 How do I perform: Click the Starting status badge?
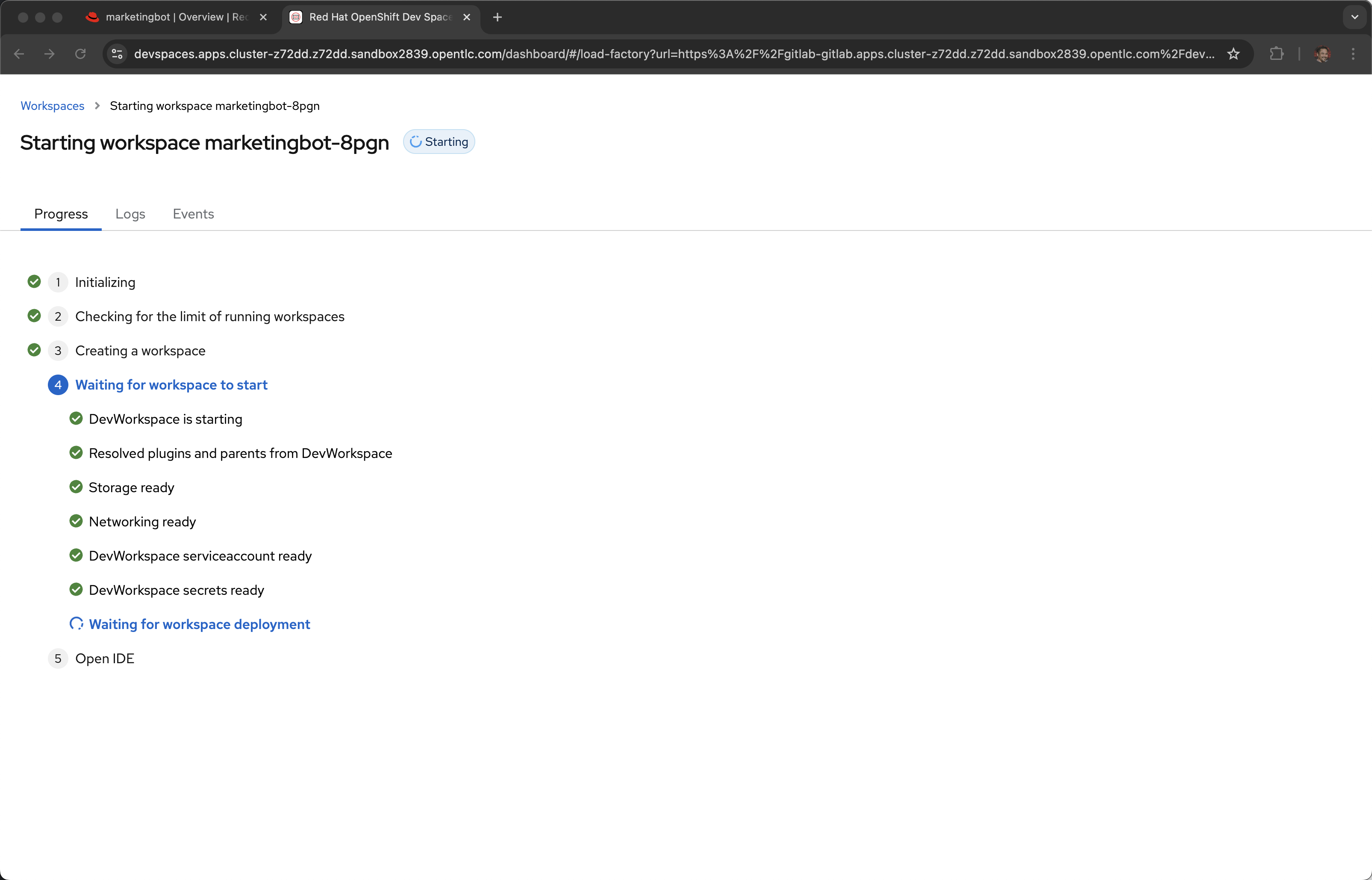[x=439, y=142]
